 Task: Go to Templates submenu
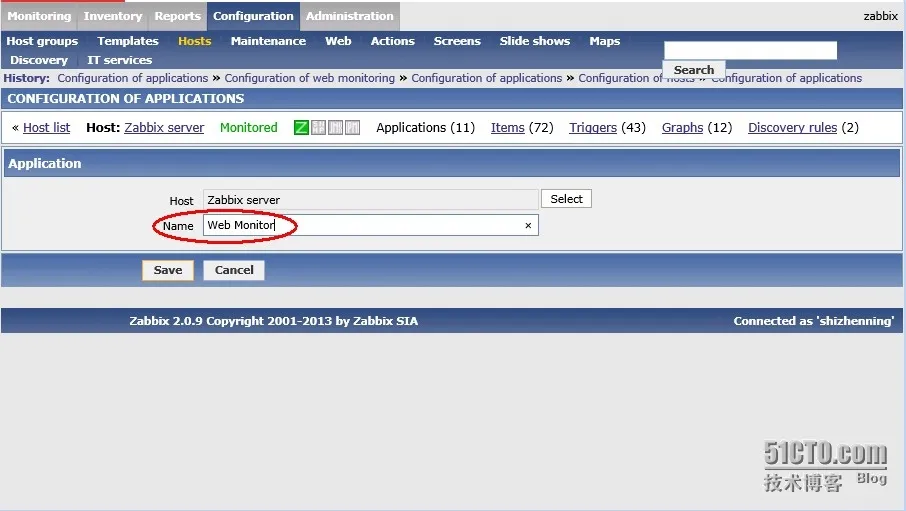click(128, 41)
